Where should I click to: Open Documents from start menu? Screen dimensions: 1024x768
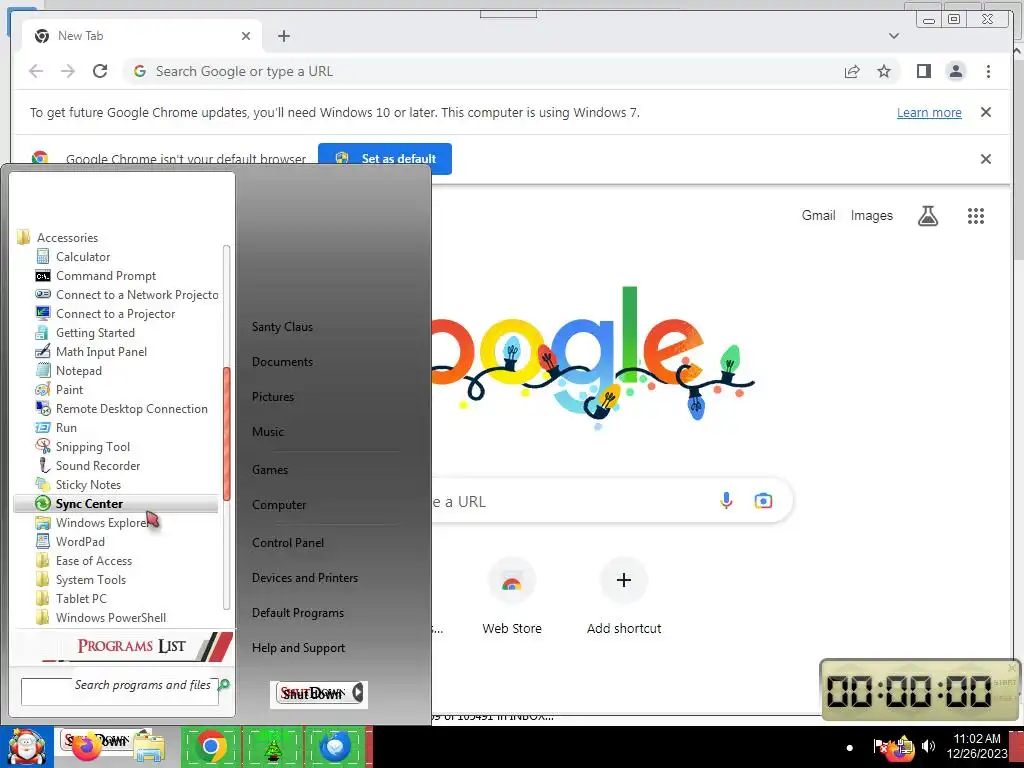click(282, 362)
